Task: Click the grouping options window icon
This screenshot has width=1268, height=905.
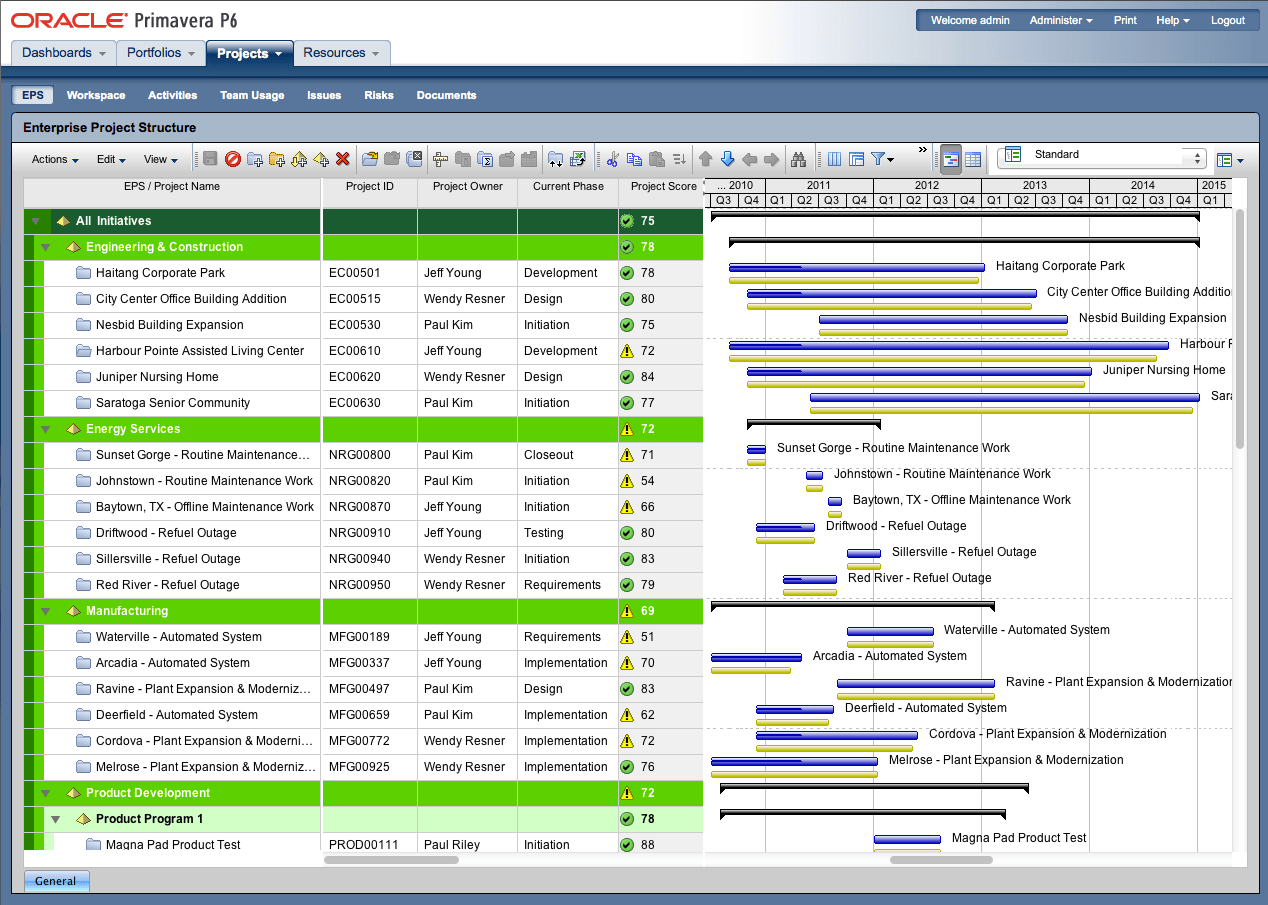Action: (856, 159)
